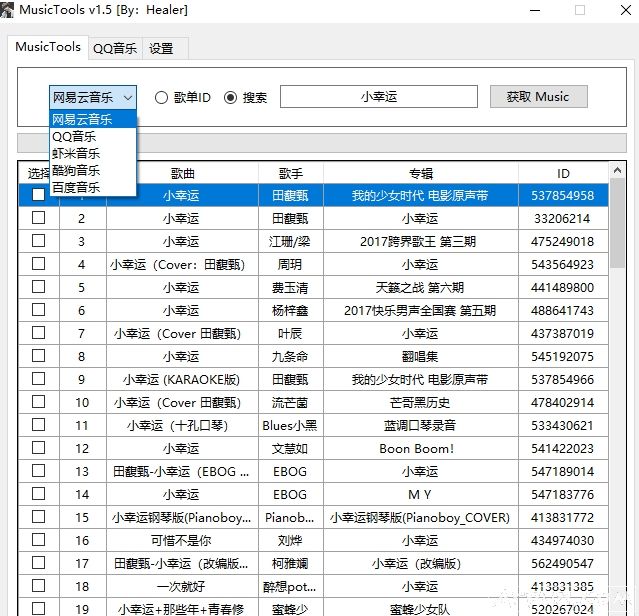Check the box for row 6
This screenshot has height=616, width=639.
point(38,310)
